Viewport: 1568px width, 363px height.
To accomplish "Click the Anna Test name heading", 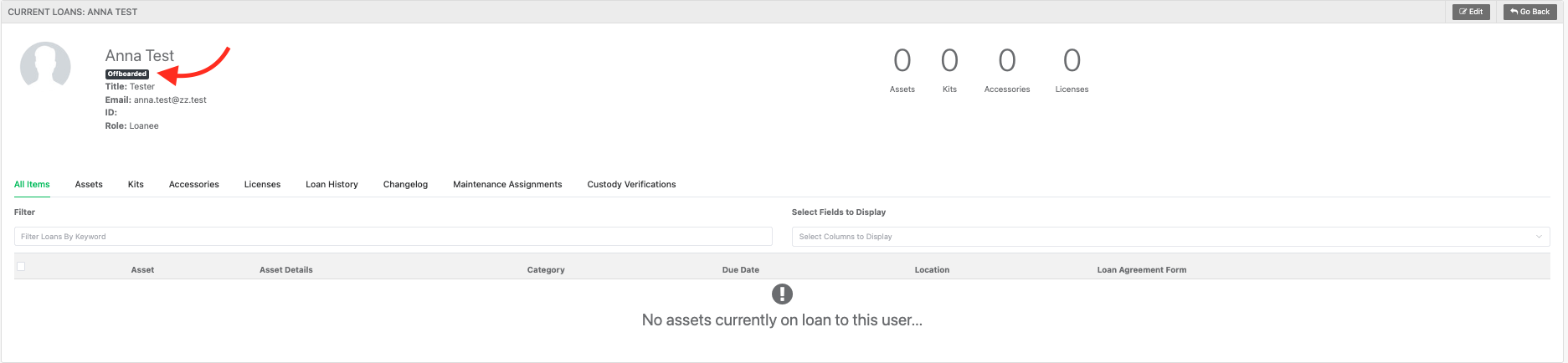I will point(140,55).
